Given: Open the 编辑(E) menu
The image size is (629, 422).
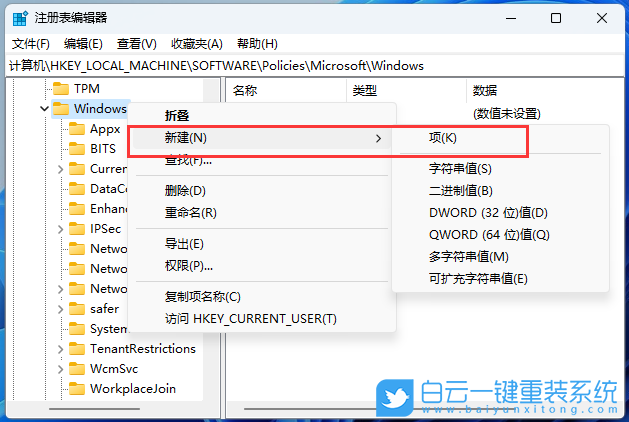Looking at the screenshot, I should pos(83,44).
